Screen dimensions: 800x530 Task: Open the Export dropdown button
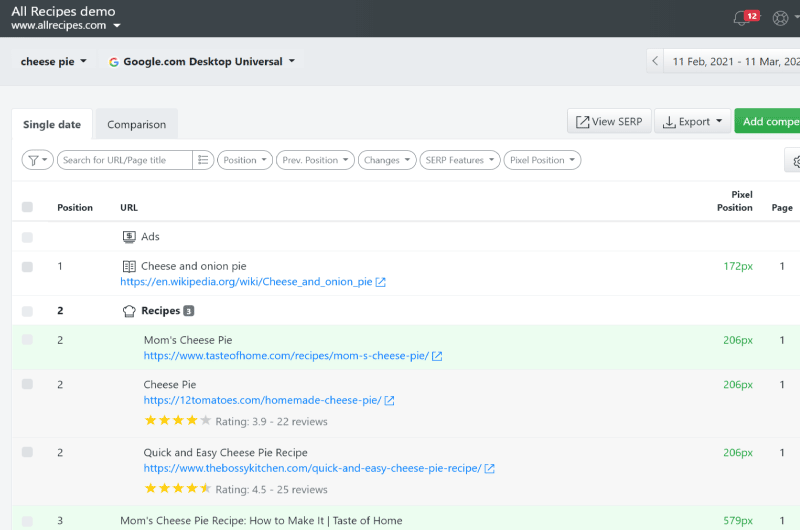692,121
